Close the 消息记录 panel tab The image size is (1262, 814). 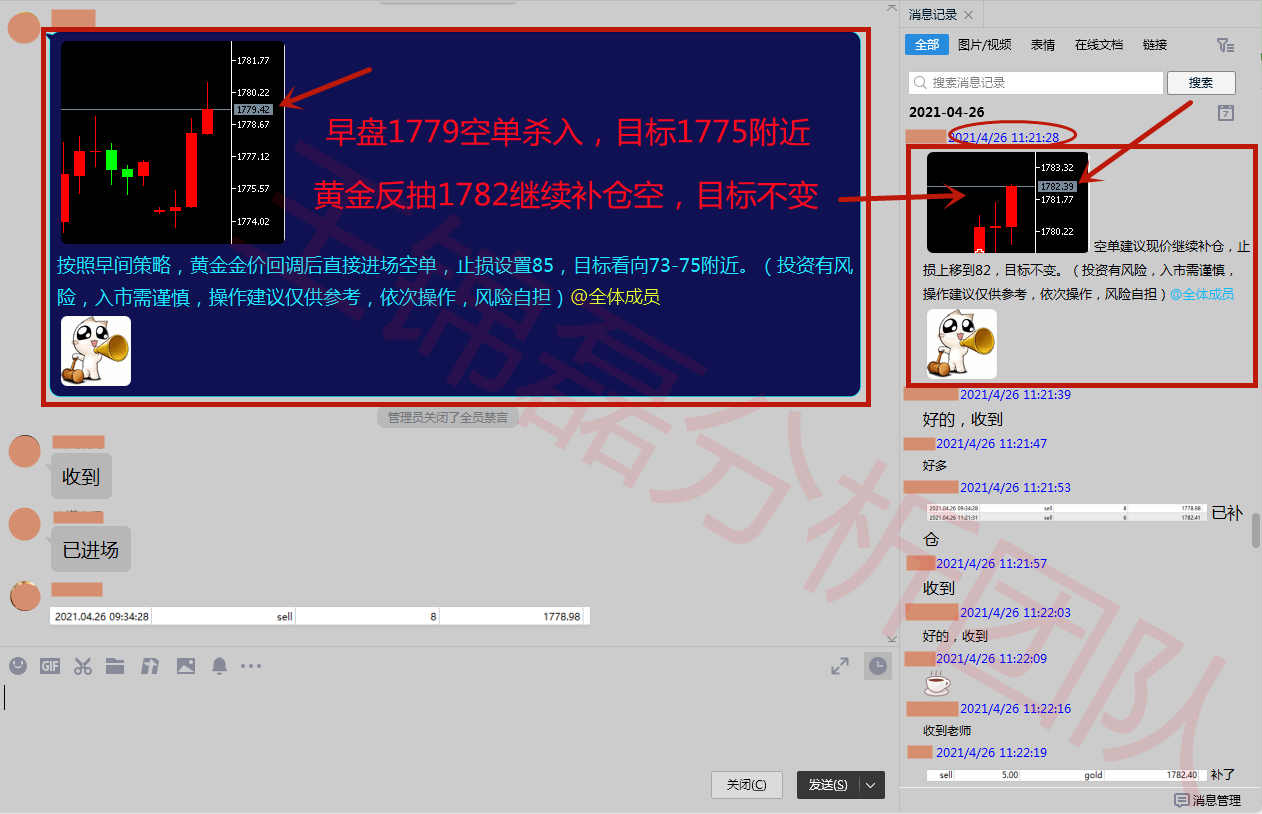968,15
